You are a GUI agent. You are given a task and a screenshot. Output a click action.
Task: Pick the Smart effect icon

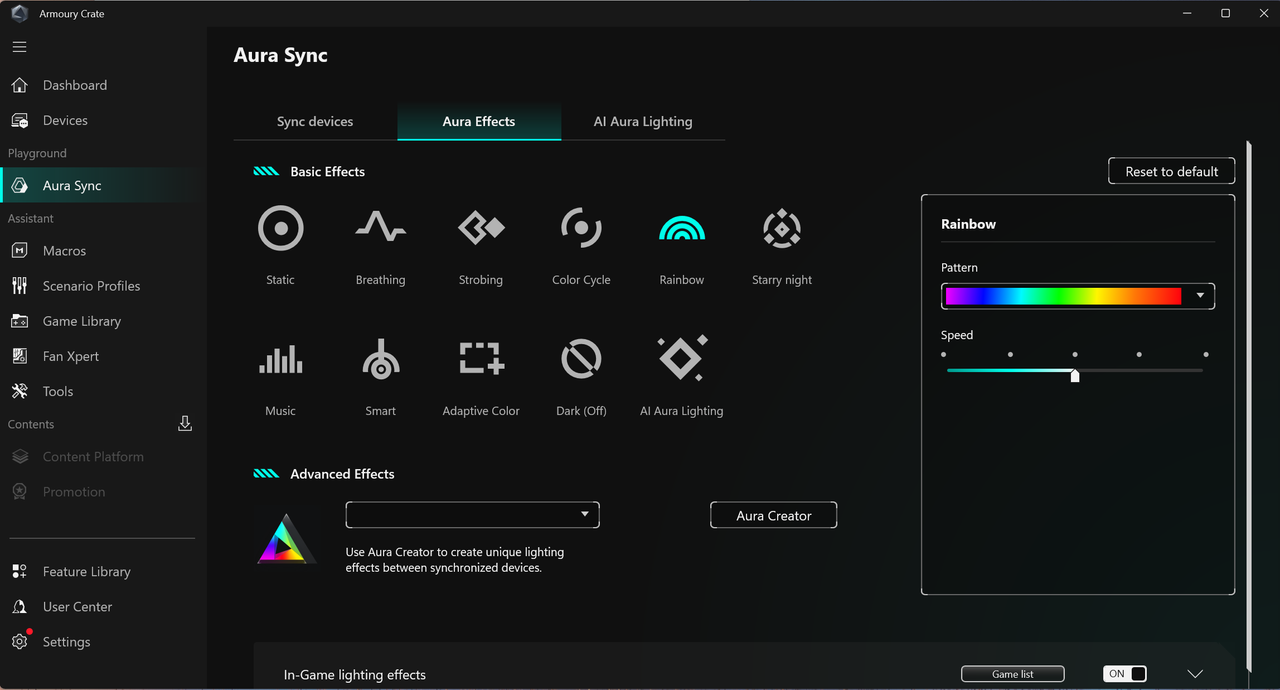pyautogui.click(x=380, y=359)
